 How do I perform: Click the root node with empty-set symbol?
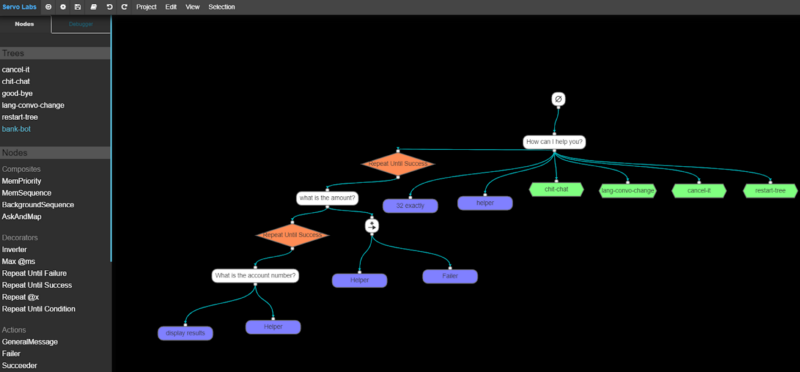(x=558, y=99)
